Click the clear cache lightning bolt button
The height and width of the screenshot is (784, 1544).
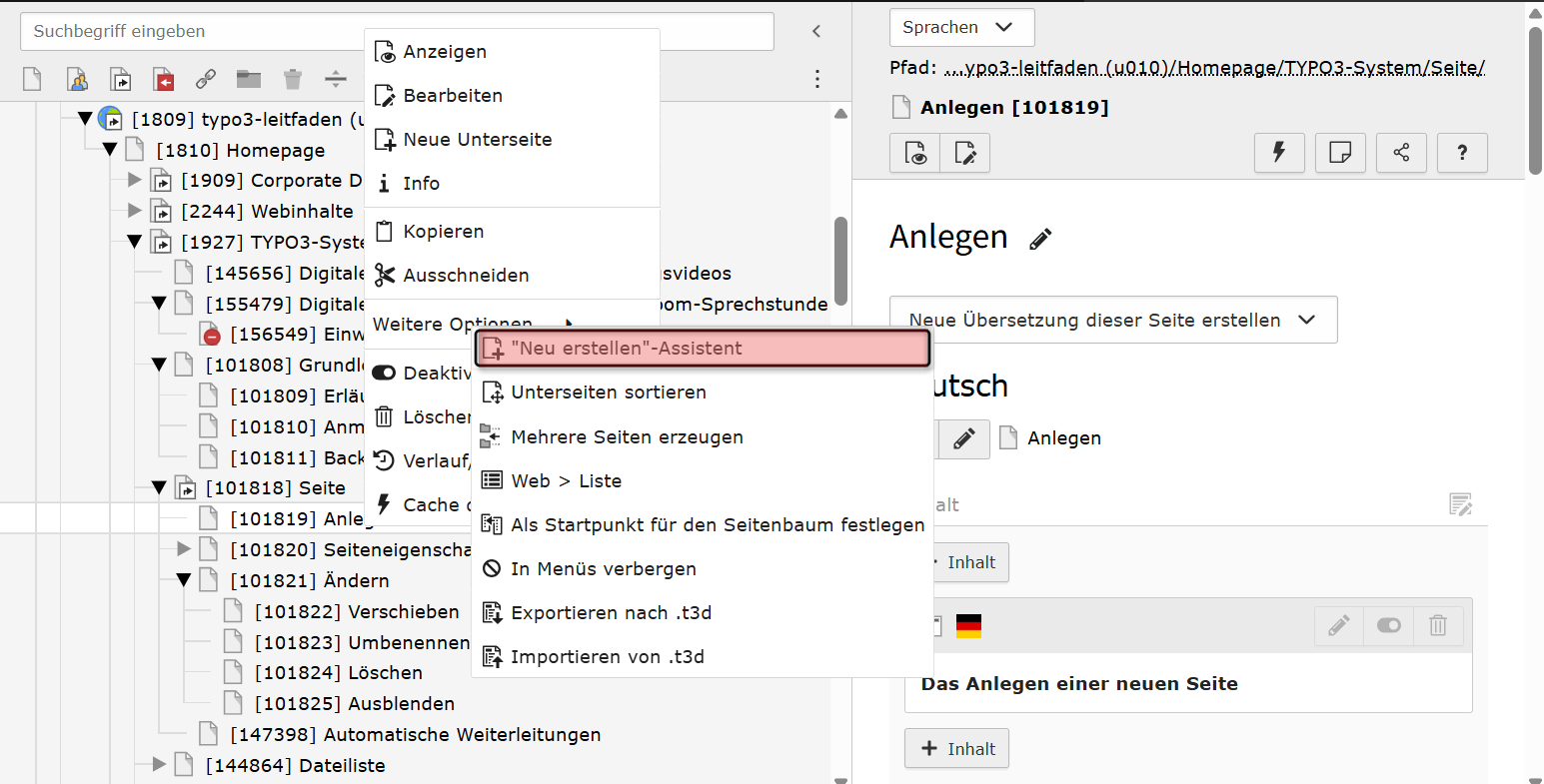1278,153
